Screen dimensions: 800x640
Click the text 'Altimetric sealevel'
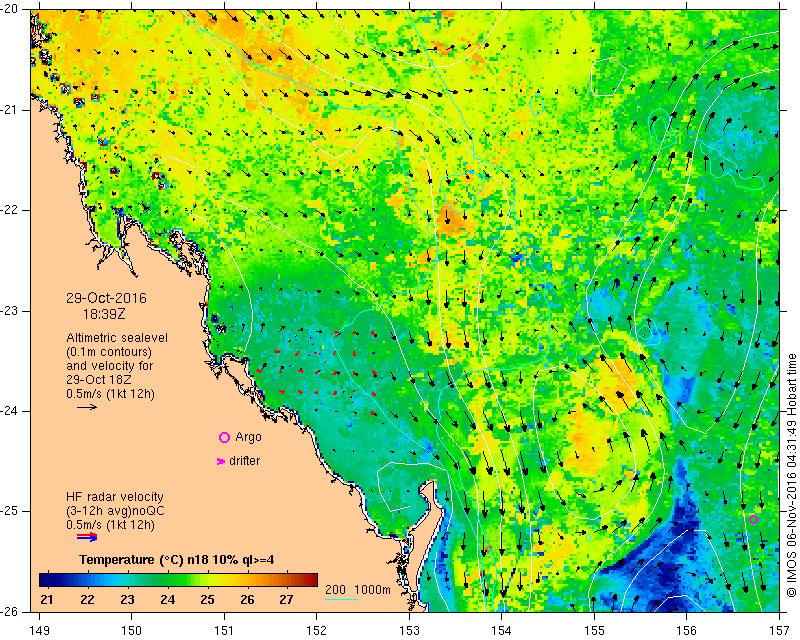pyautogui.click(x=117, y=338)
